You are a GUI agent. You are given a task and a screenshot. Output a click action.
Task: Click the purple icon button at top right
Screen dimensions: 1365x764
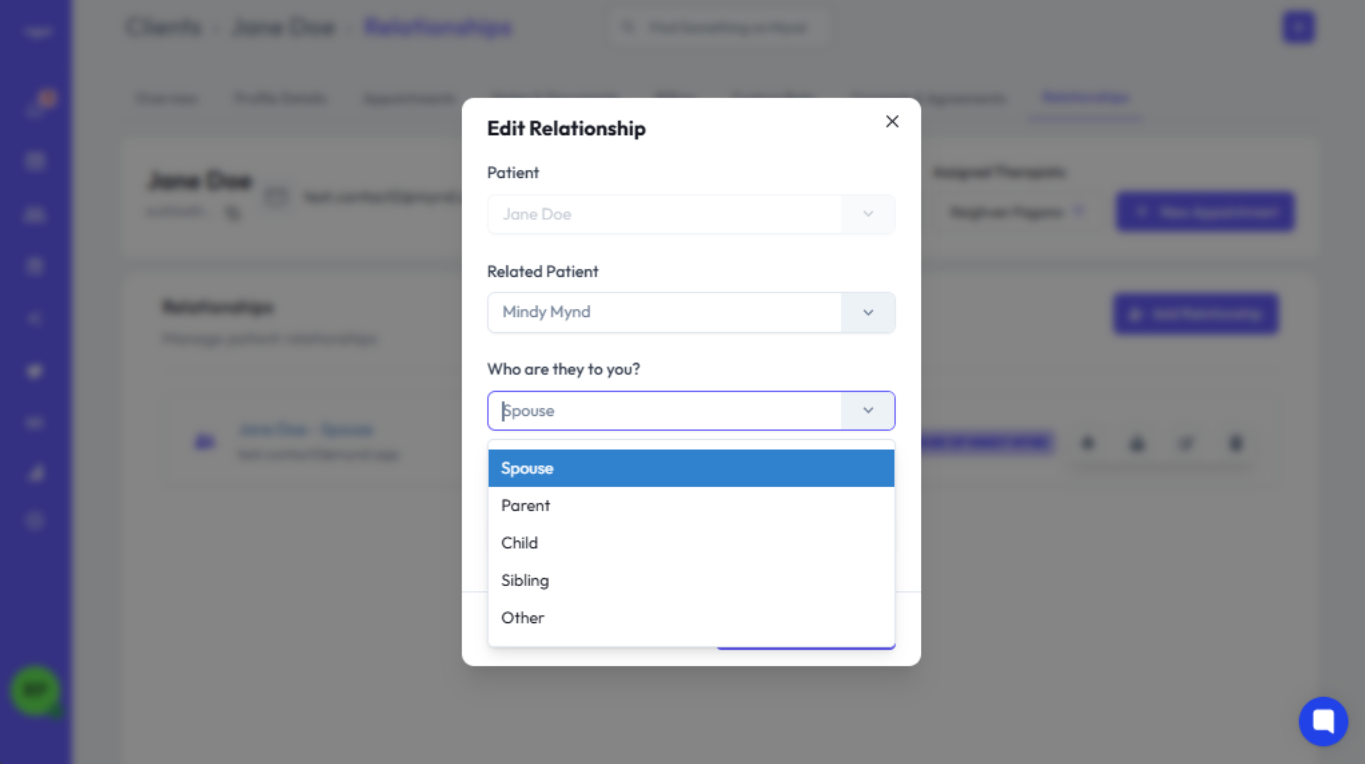pyautogui.click(x=1298, y=27)
